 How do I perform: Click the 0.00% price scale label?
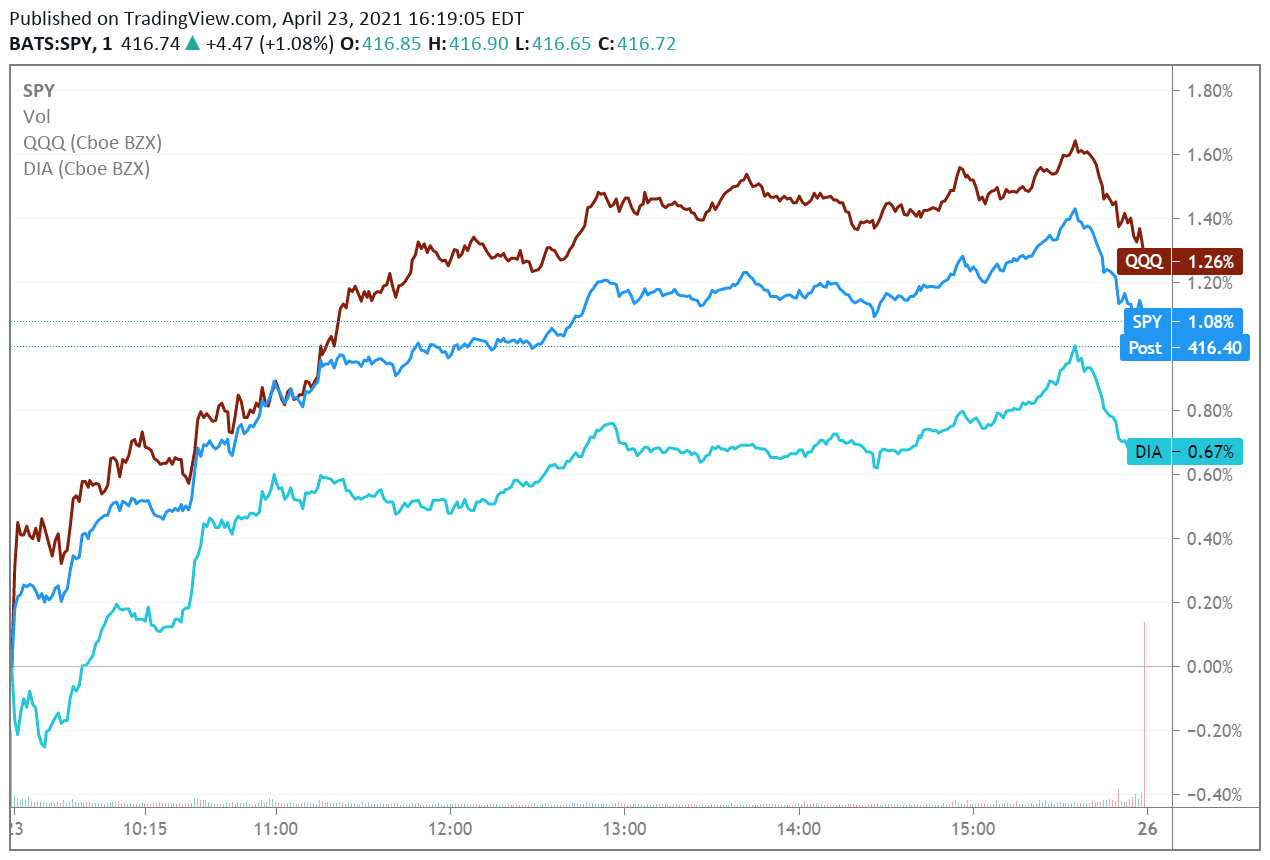click(x=1209, y=667)
